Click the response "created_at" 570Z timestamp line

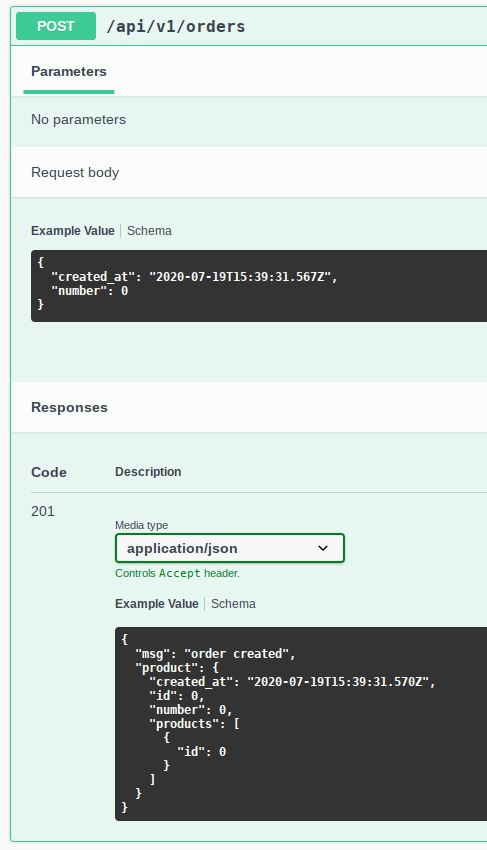292,681
